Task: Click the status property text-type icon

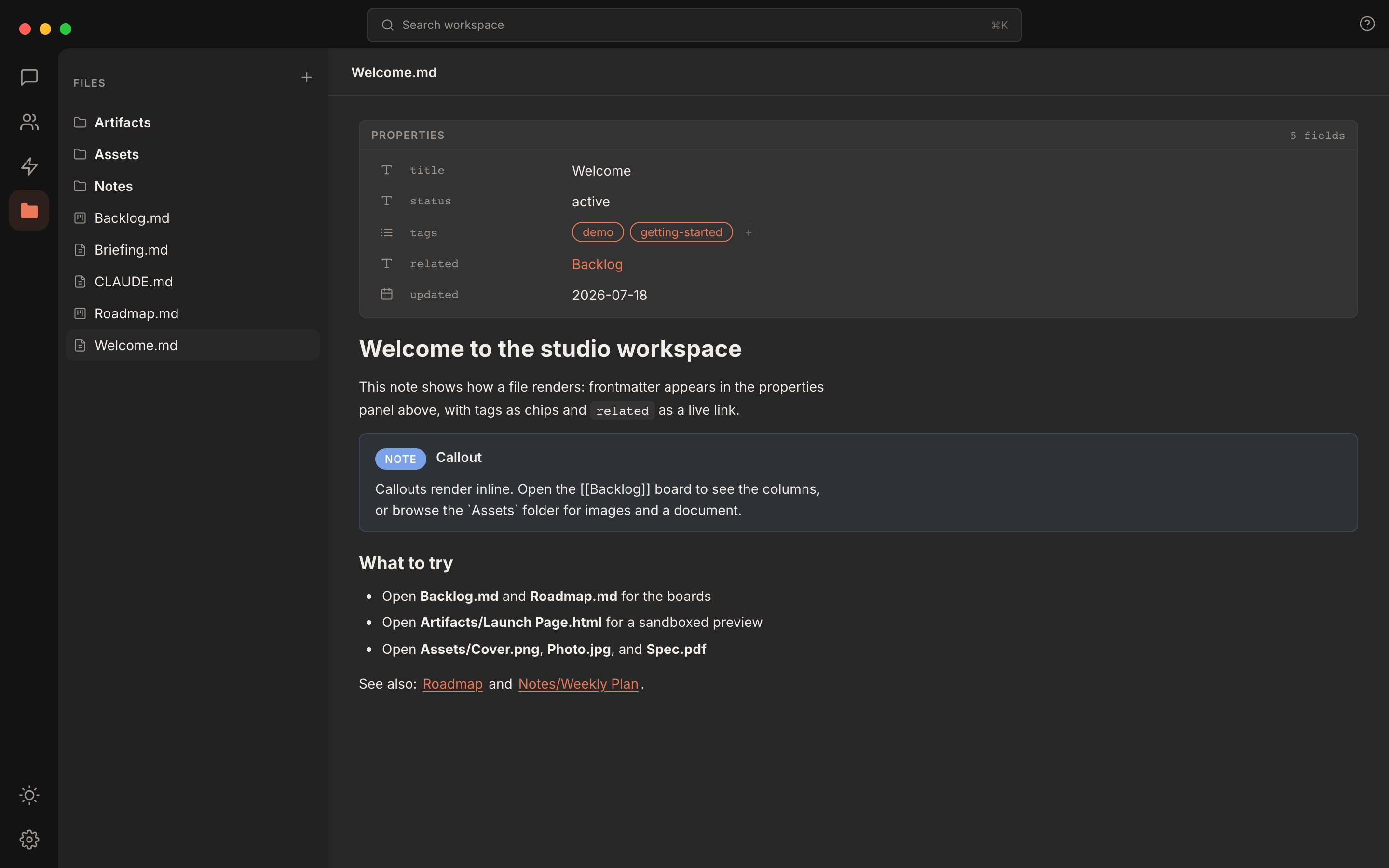Action: click(387, 201)
